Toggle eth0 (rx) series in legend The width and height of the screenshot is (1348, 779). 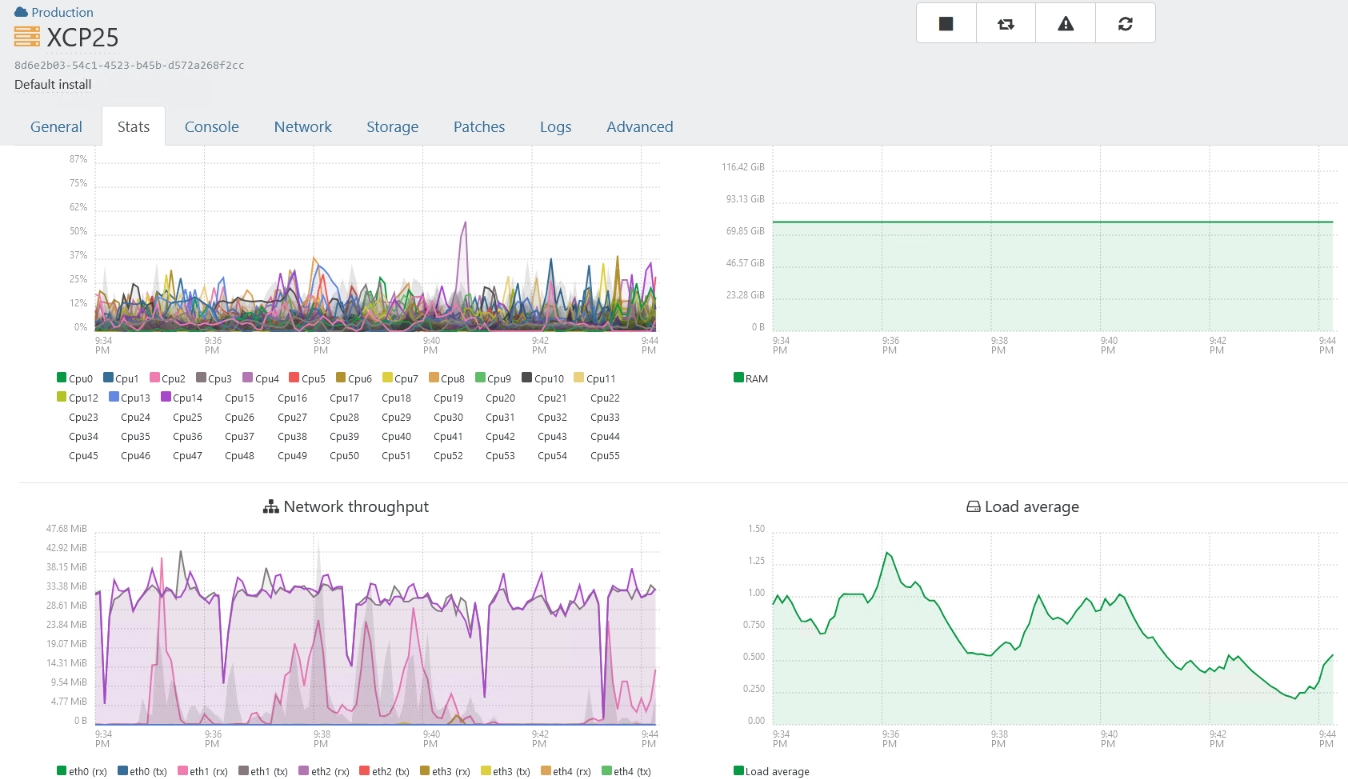(82, 771)
